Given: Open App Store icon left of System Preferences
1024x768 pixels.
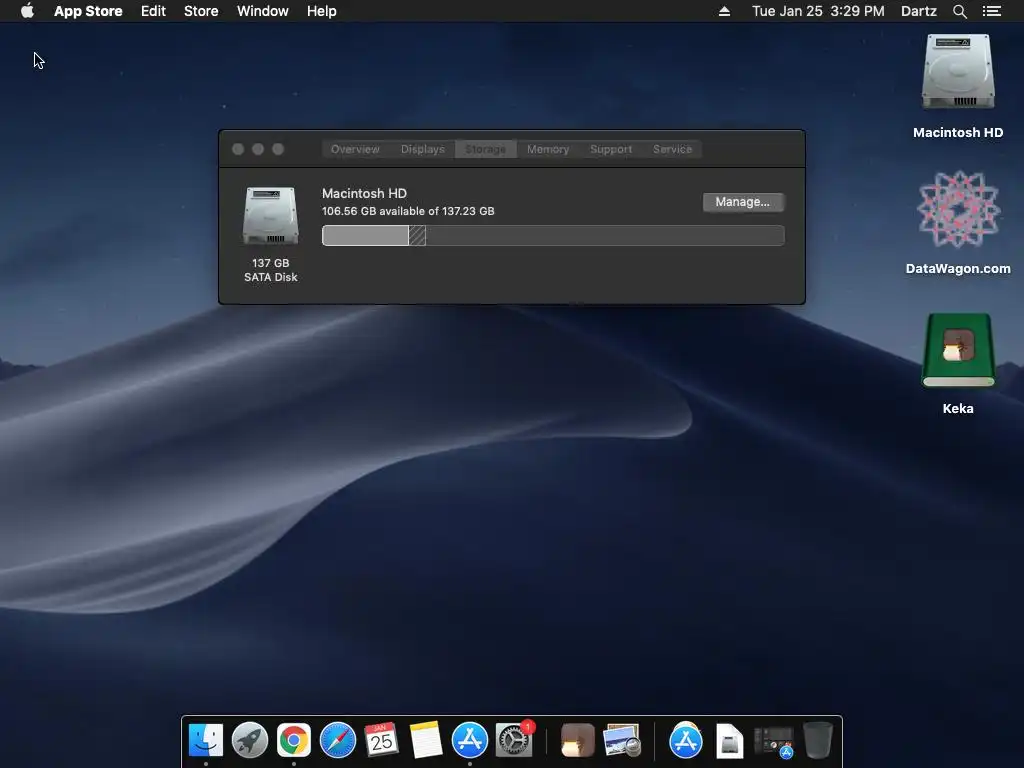Looking at the screenshot, I should pyautogui.click(x=470, y=741).
